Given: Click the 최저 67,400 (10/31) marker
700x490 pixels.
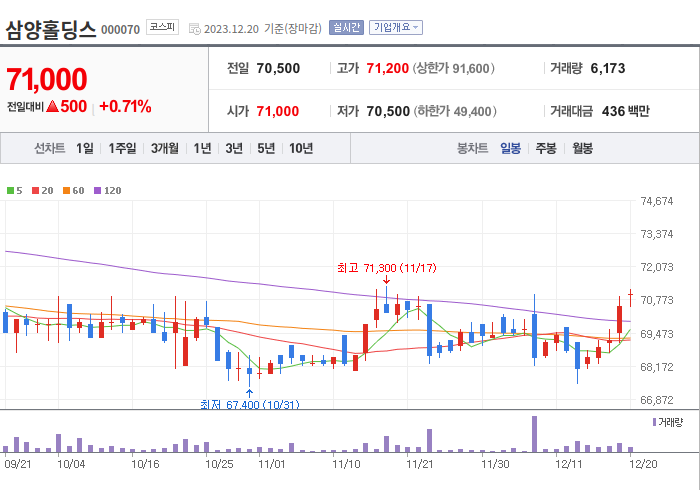Looking at the screenshot, I should (x=250, y=404).
